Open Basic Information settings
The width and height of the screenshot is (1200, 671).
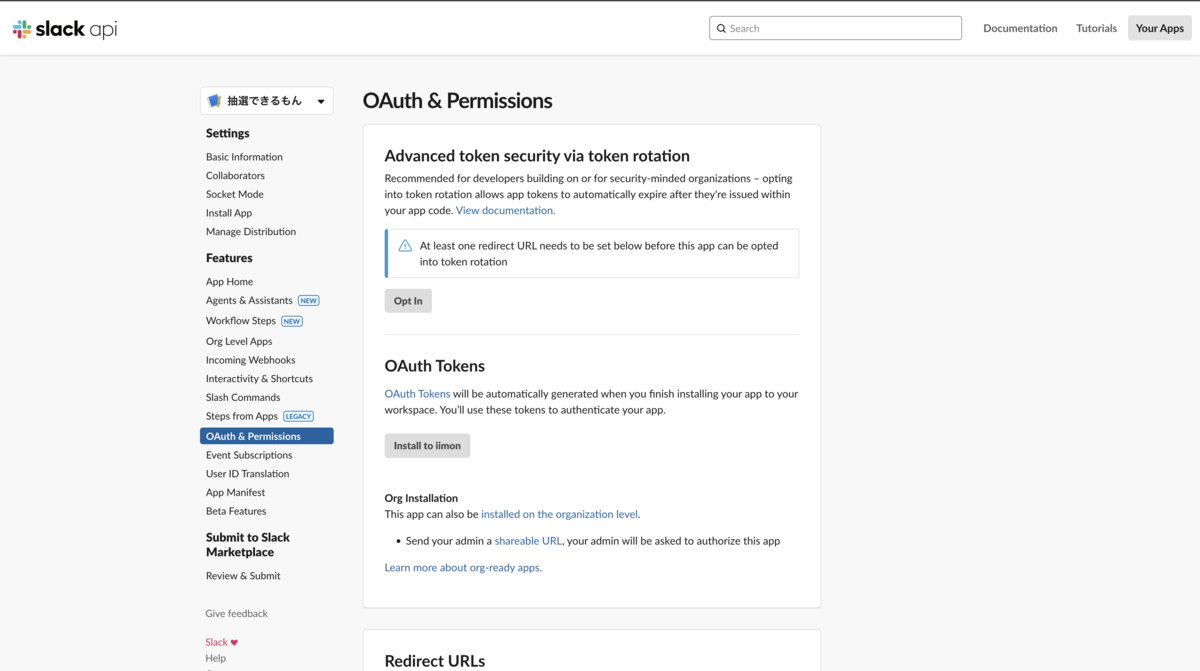click(x=244, y=157)
